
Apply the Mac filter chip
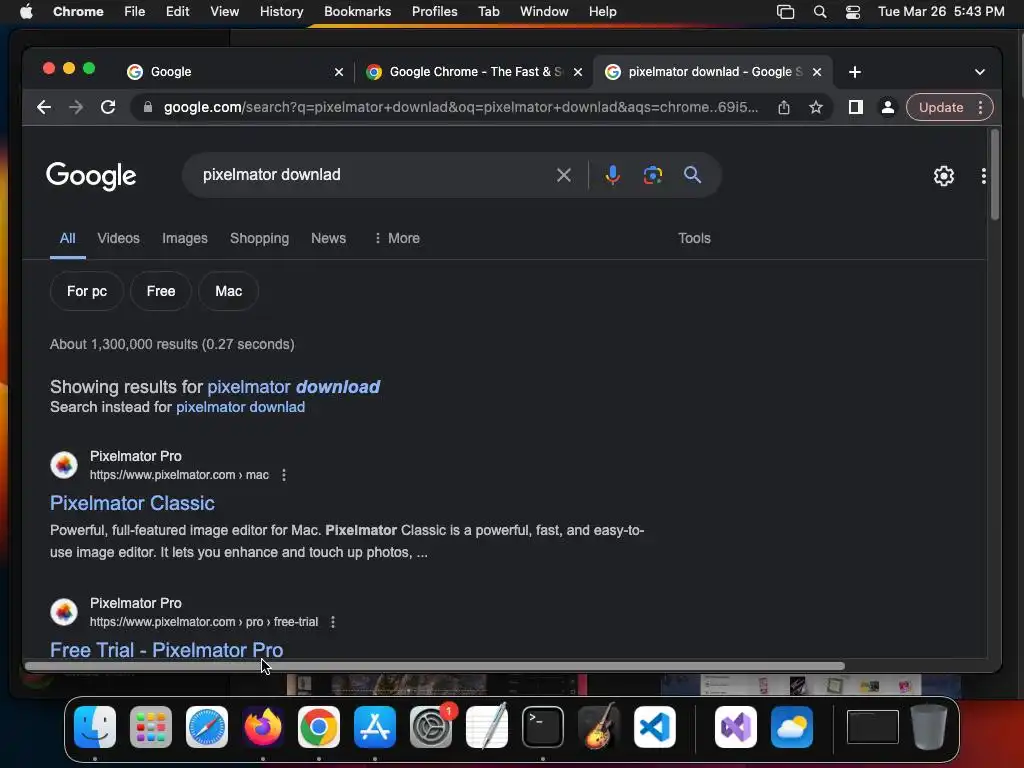click(x=229, y=291)
